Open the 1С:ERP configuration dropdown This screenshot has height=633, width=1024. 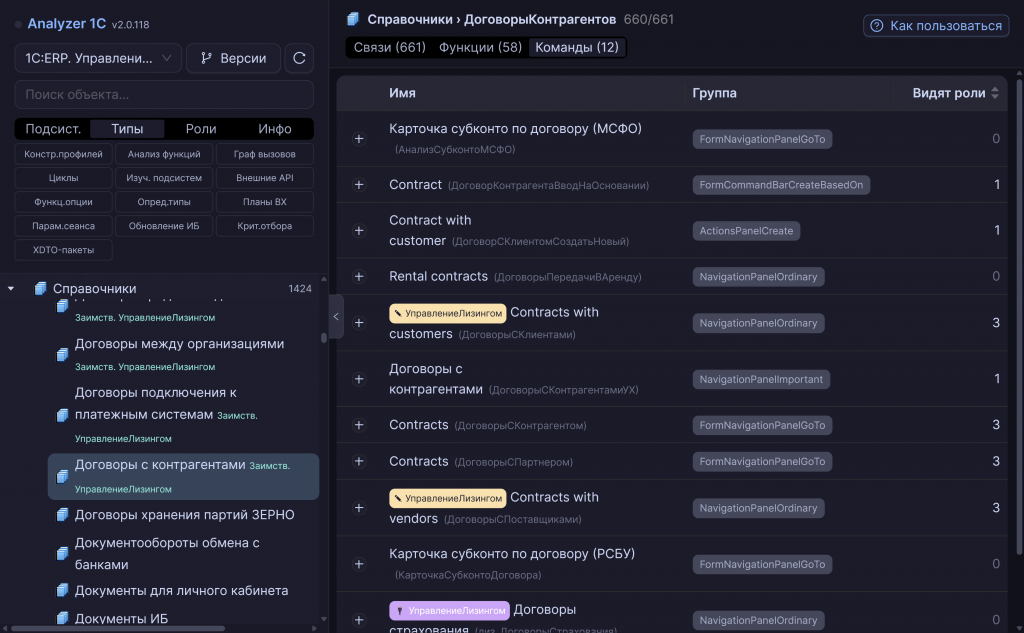click(x=98, y=58)
